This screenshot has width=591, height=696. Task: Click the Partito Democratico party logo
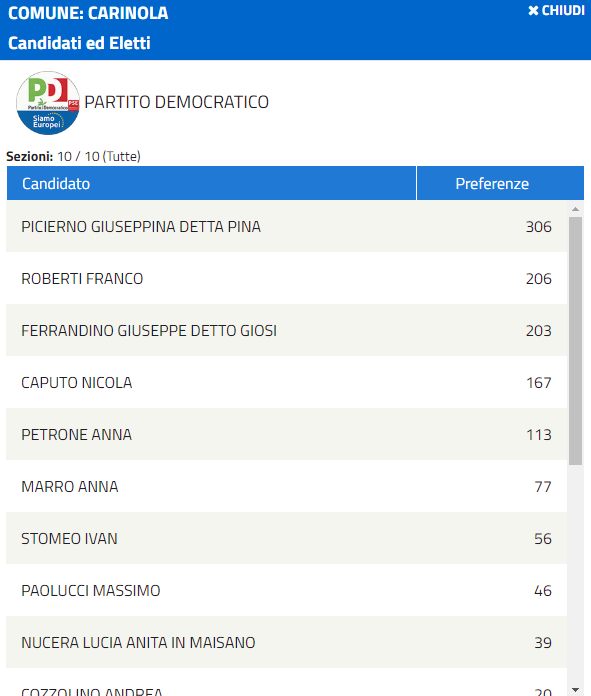(x=48, y=103)
